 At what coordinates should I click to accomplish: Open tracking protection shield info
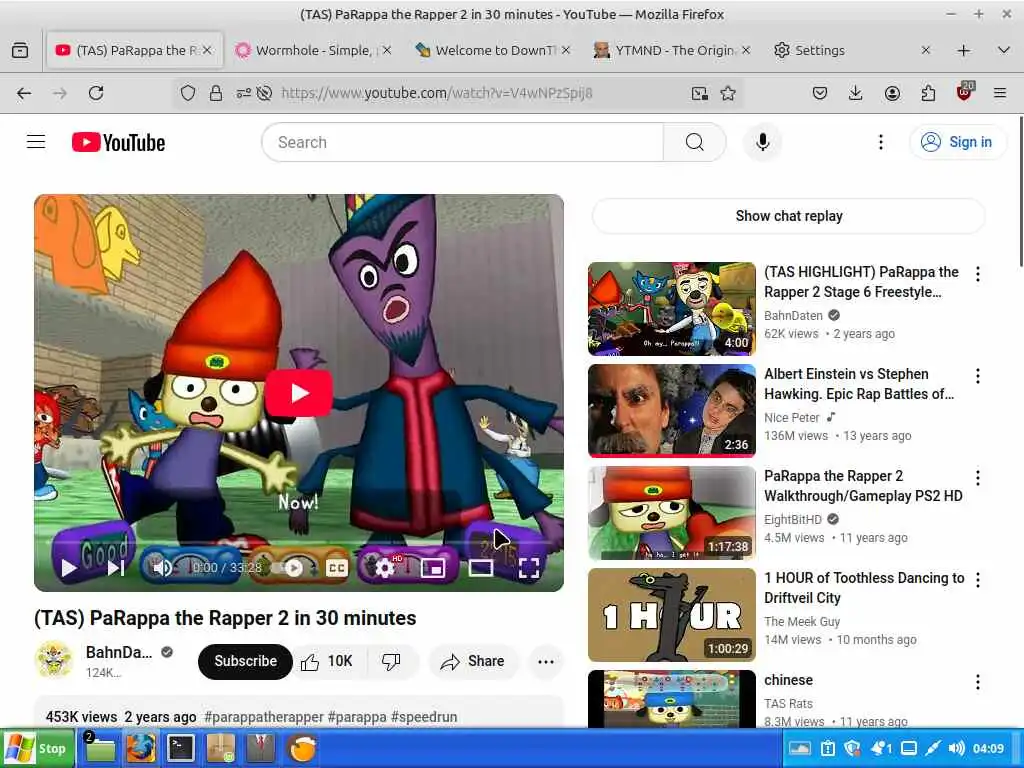pos(188,93)
